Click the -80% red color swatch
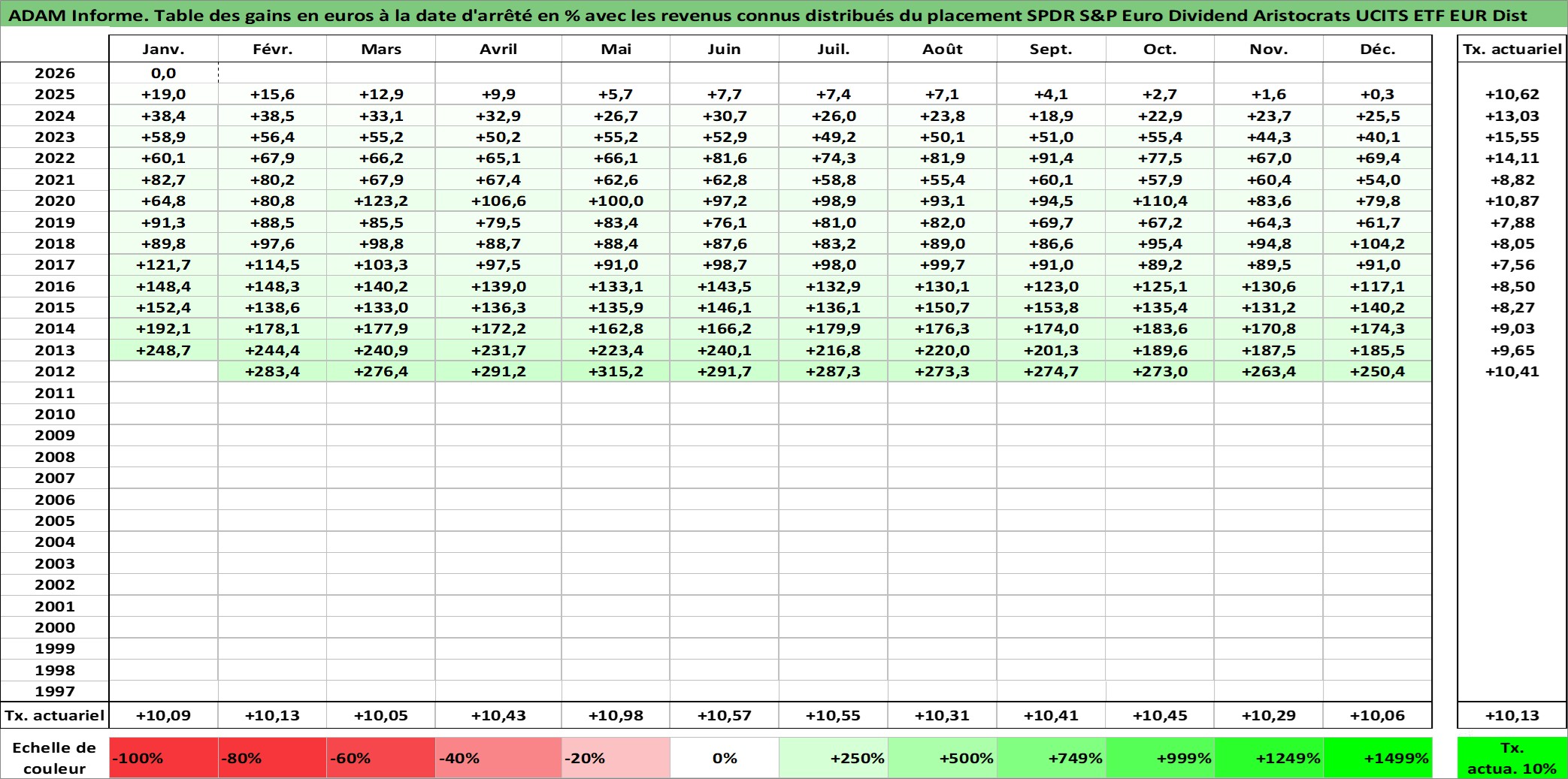Screen dimensions: 1568x779 click(x=272, y=758)
